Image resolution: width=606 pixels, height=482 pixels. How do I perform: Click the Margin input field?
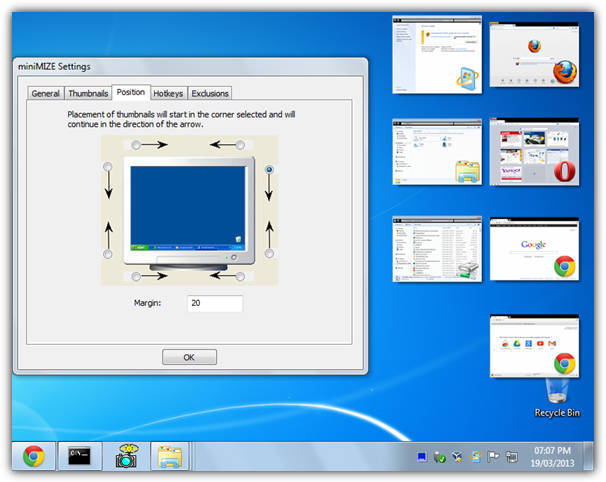tap(215, 303)
